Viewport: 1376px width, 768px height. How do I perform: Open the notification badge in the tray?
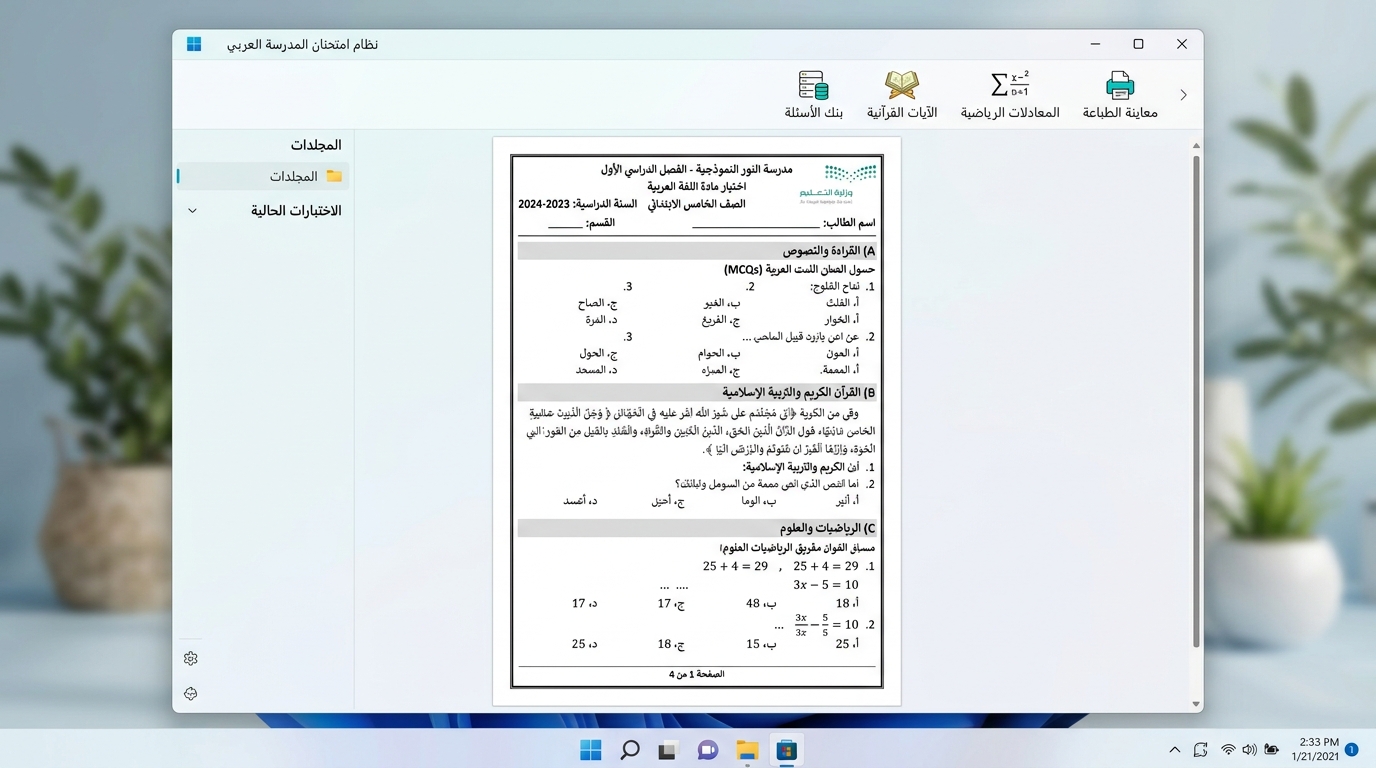coord(1352,749)
